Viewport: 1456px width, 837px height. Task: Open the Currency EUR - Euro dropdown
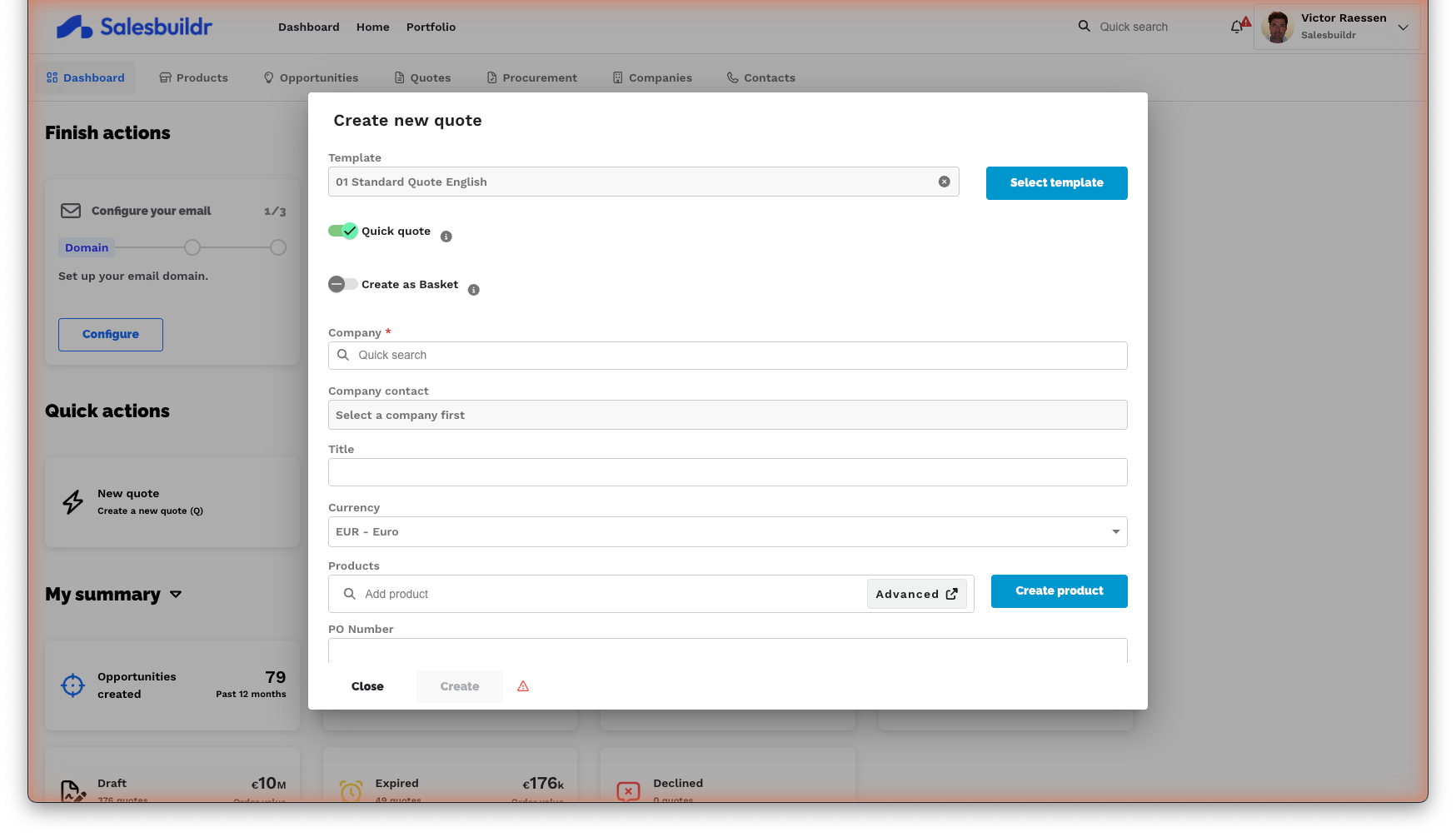[728, 532]
